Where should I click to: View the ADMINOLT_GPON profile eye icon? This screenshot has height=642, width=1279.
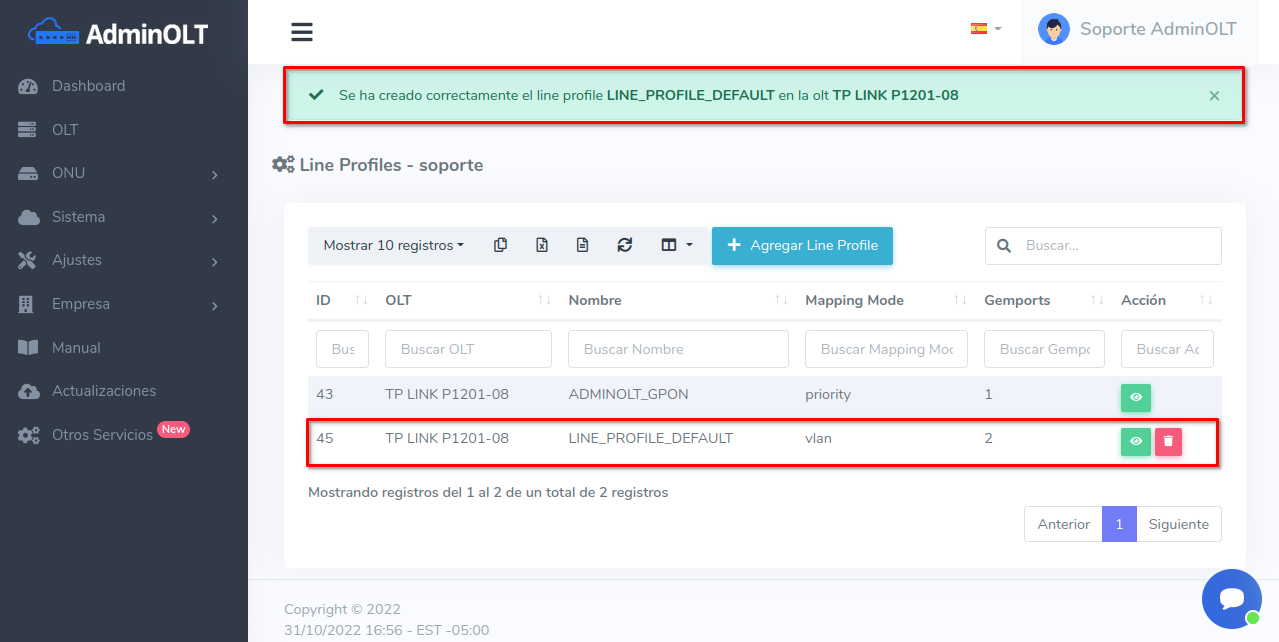(x=1136, y=397)
